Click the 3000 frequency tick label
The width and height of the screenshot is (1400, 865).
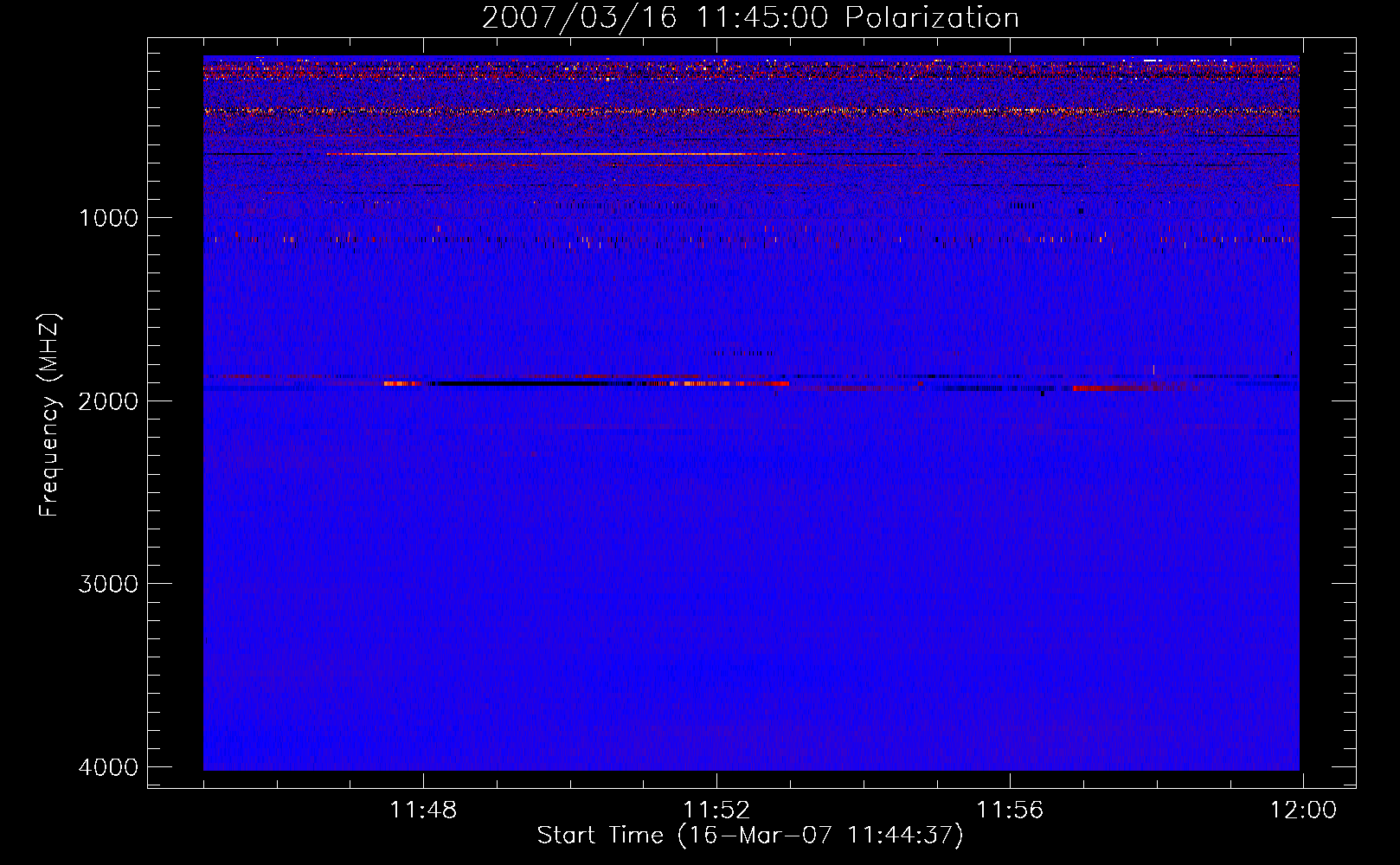108,584
